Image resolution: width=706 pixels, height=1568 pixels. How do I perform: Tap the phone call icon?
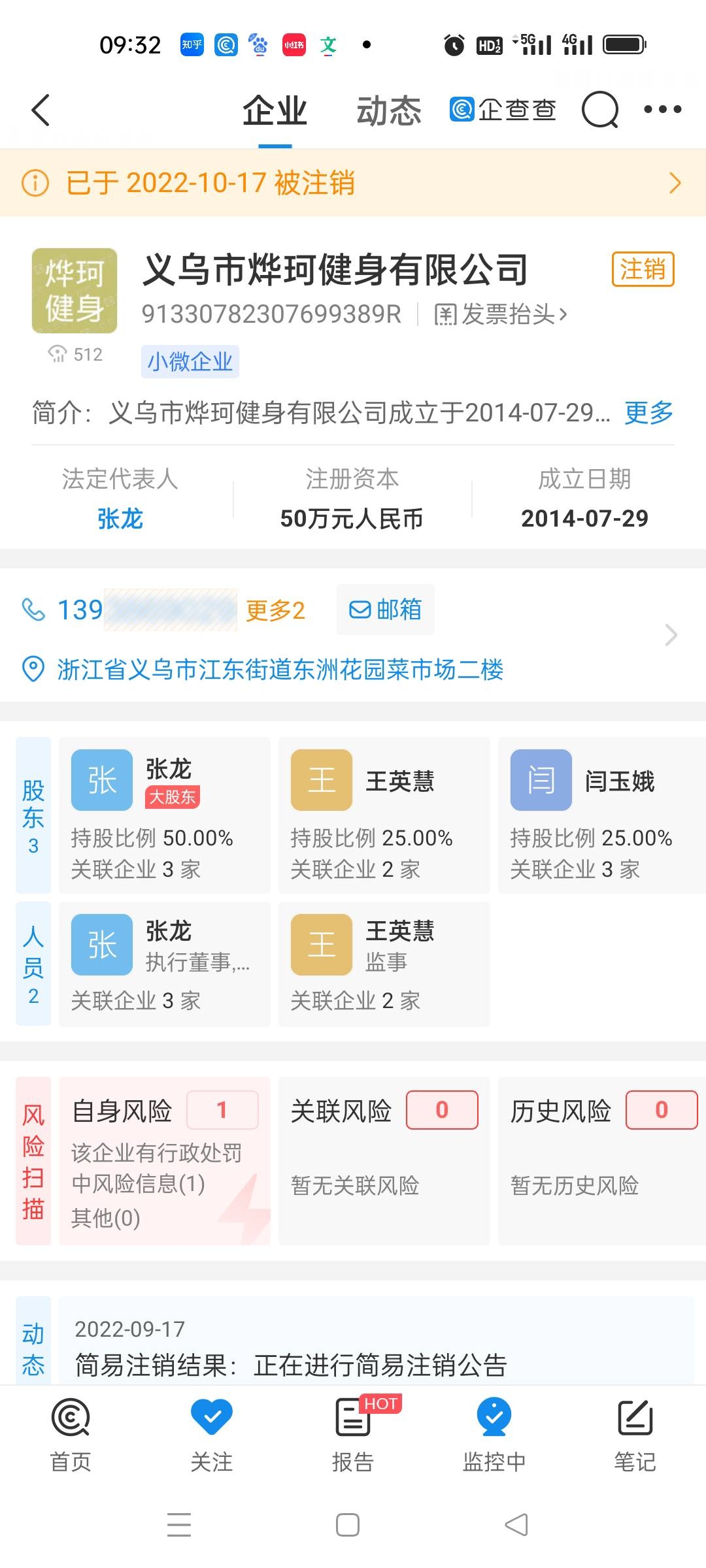tap(33, 610)
